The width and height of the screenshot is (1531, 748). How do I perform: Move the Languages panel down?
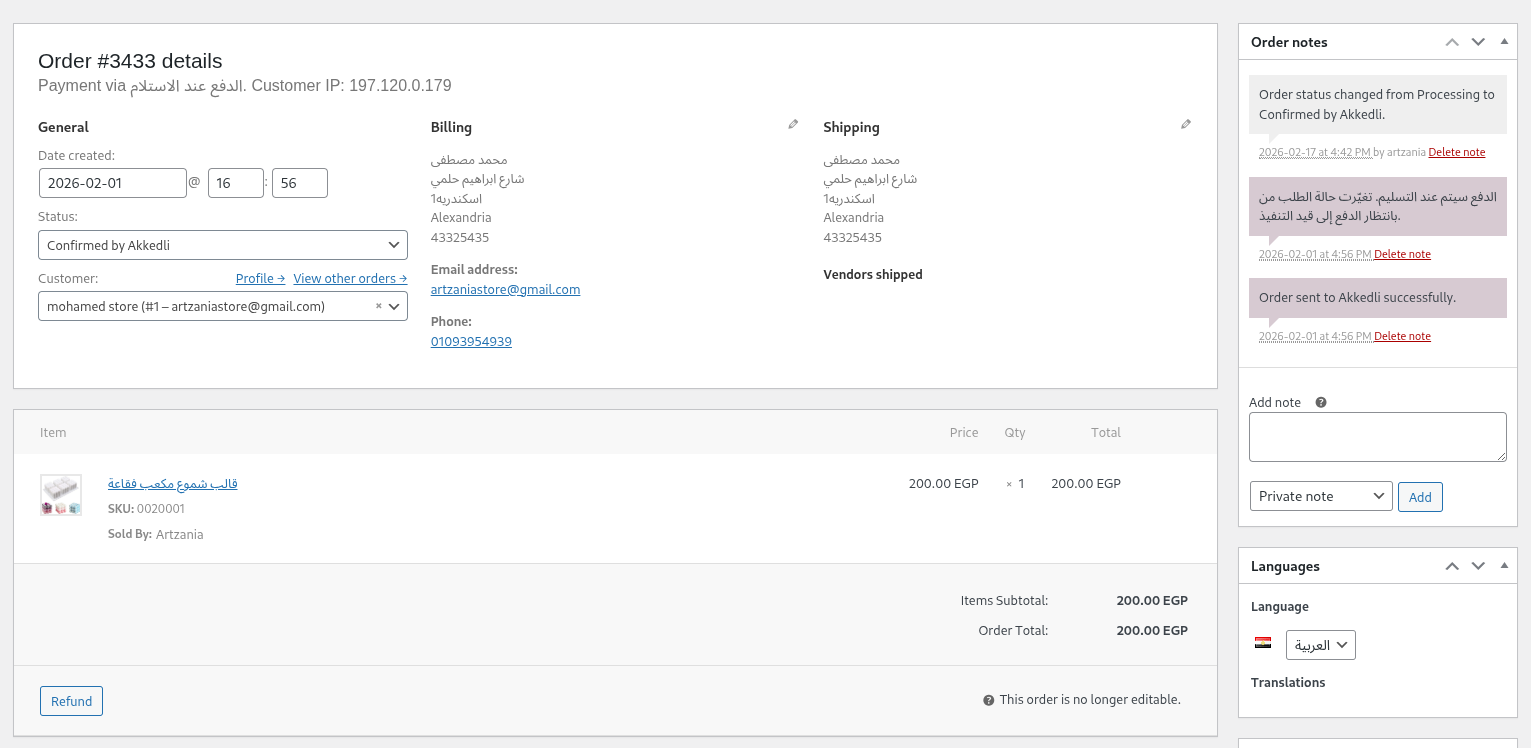pos(1478,565)
